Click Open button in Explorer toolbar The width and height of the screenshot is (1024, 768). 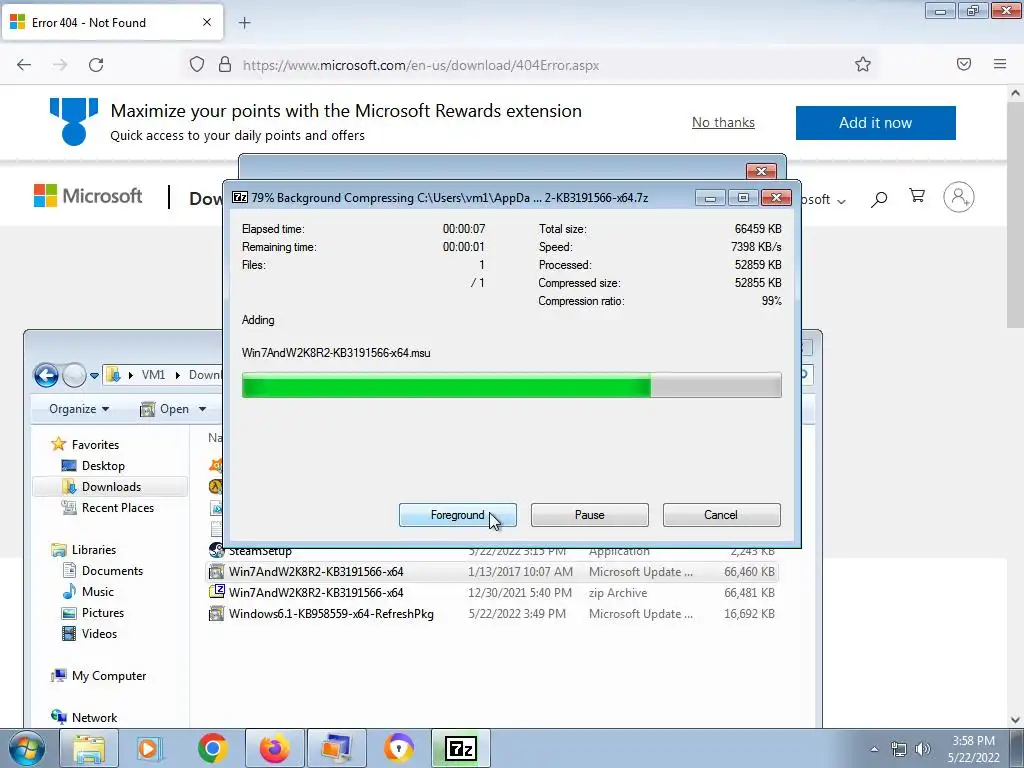coord(167,409)
